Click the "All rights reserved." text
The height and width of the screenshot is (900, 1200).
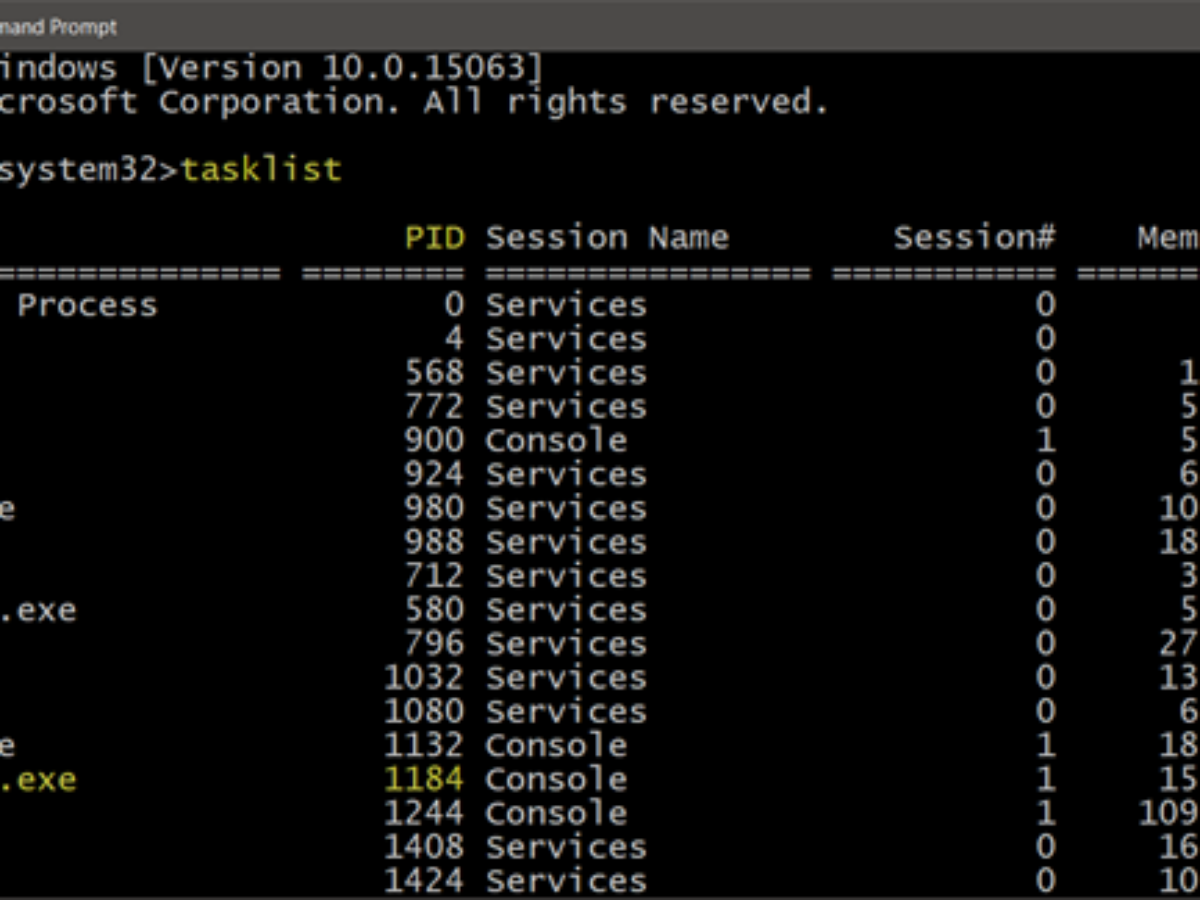626,102
